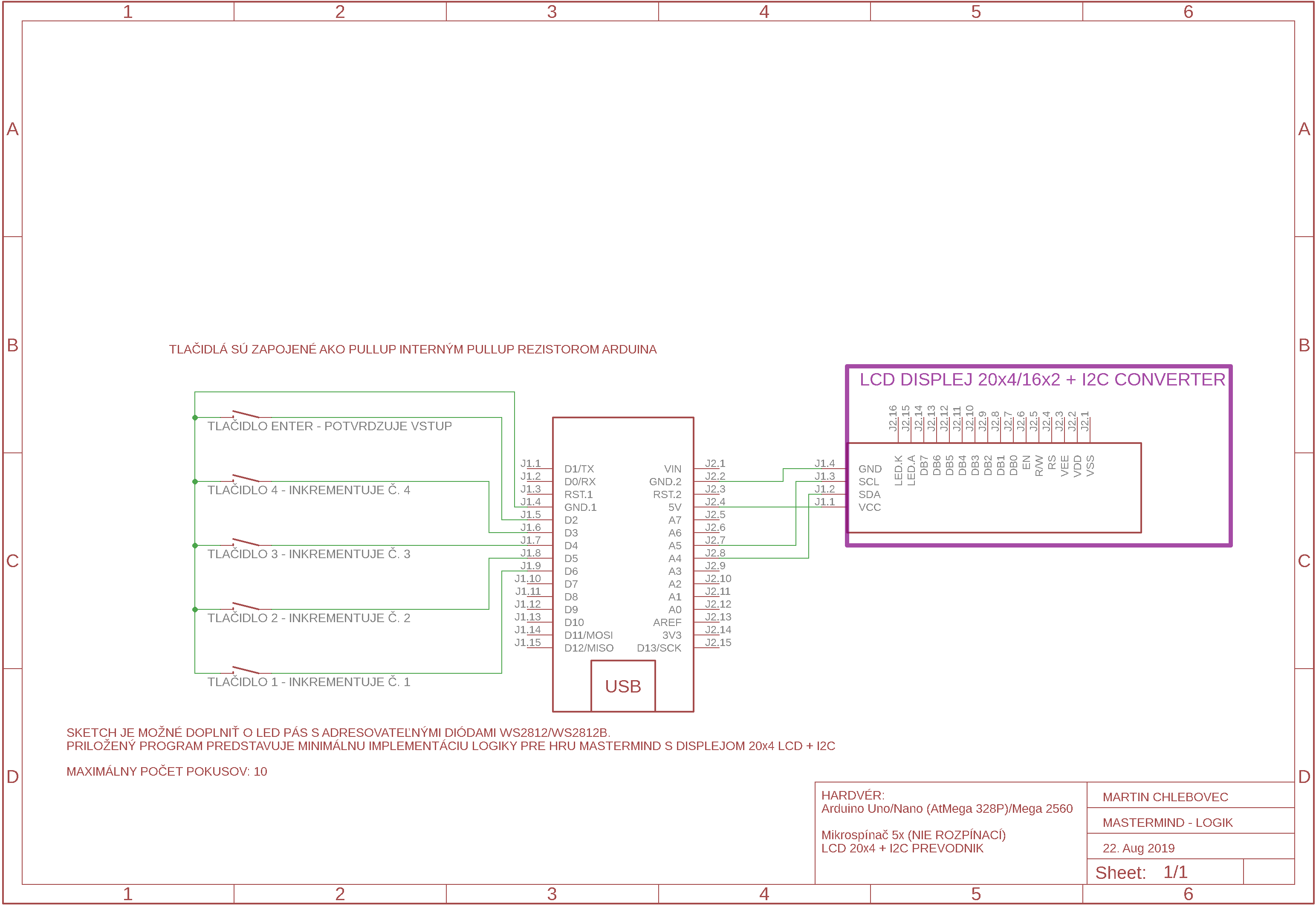
Task: Click the Arduino pin label 'A5'
Action: pyautogui.click(x=674, y=545)
